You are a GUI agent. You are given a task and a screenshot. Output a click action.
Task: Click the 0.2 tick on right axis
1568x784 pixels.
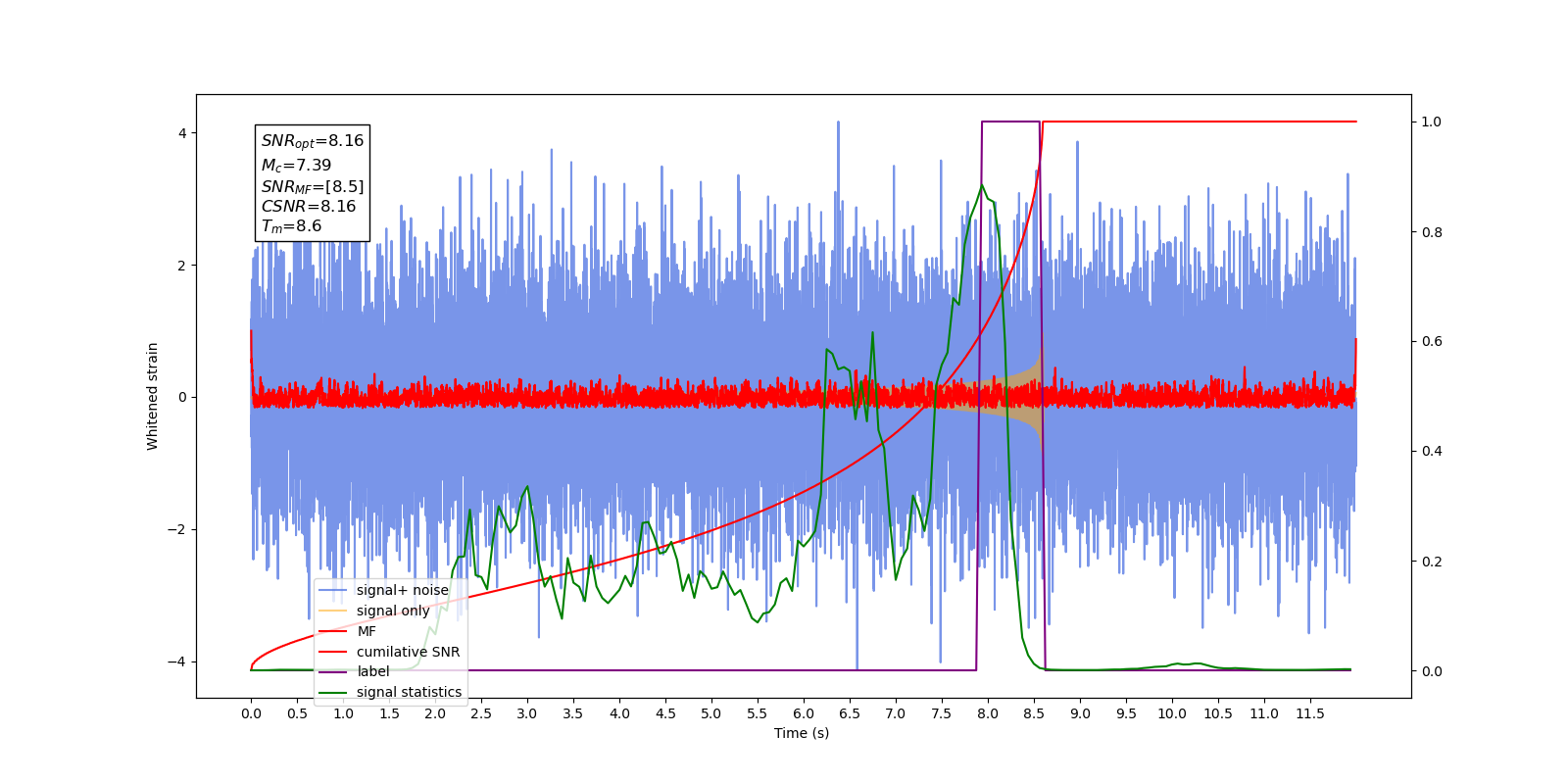pyautogui.click(x=1432, y=562)
